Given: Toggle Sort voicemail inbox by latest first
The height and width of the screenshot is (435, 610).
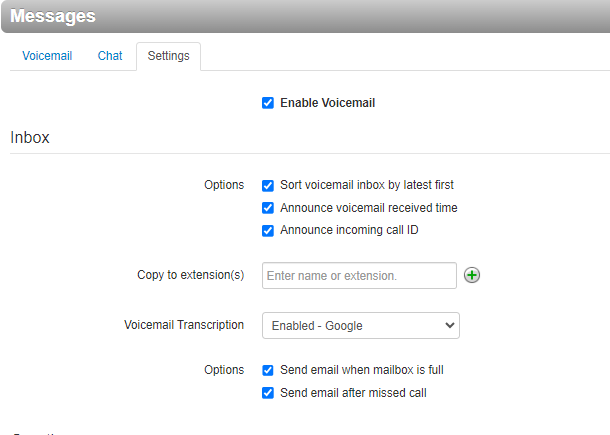Looking at the screenshot, I should pyautogui.click(x=268, y=185).
